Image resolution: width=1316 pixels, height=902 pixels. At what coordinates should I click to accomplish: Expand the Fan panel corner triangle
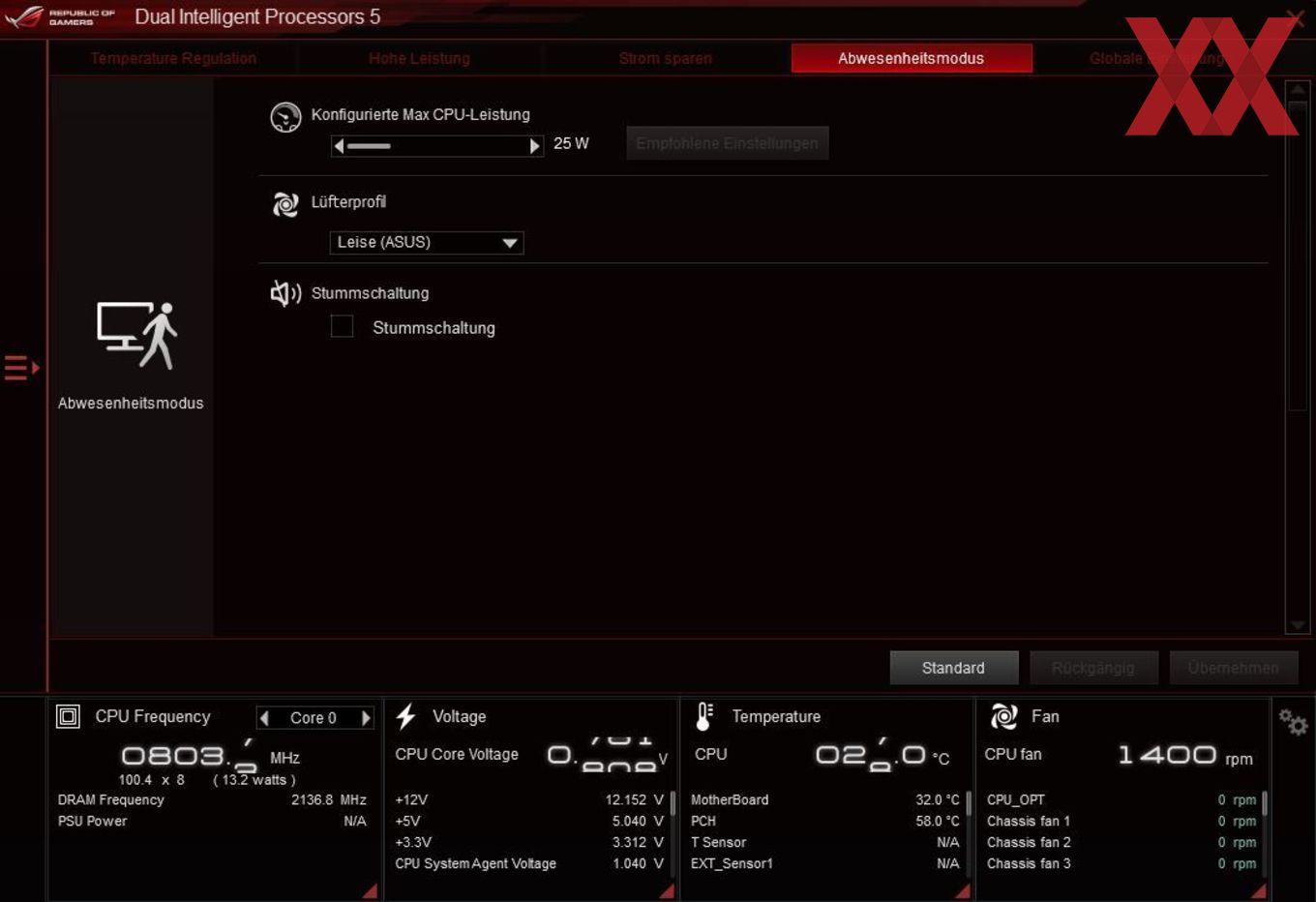[1259, 890]
